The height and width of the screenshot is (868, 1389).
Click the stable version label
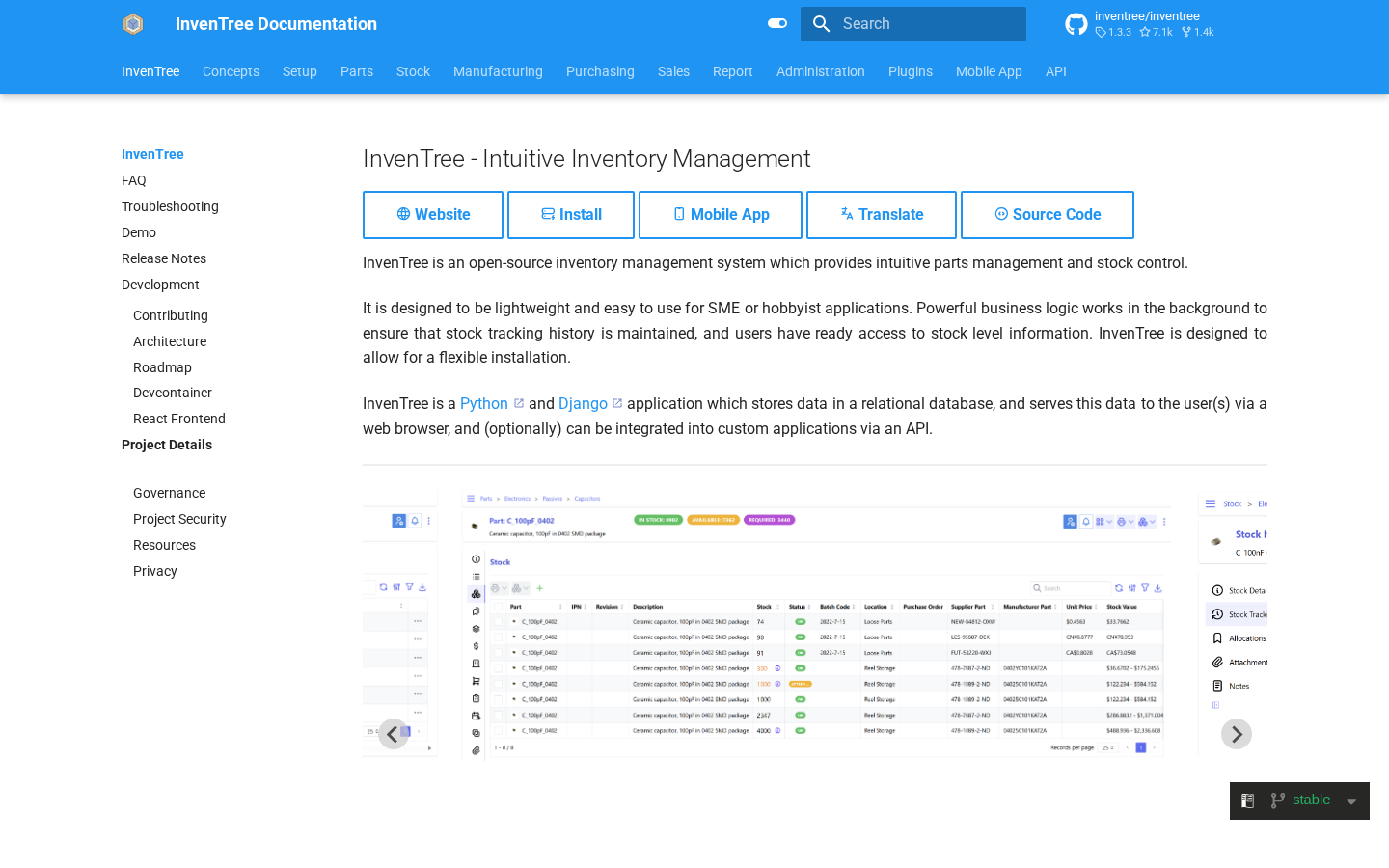point(1311,800)
